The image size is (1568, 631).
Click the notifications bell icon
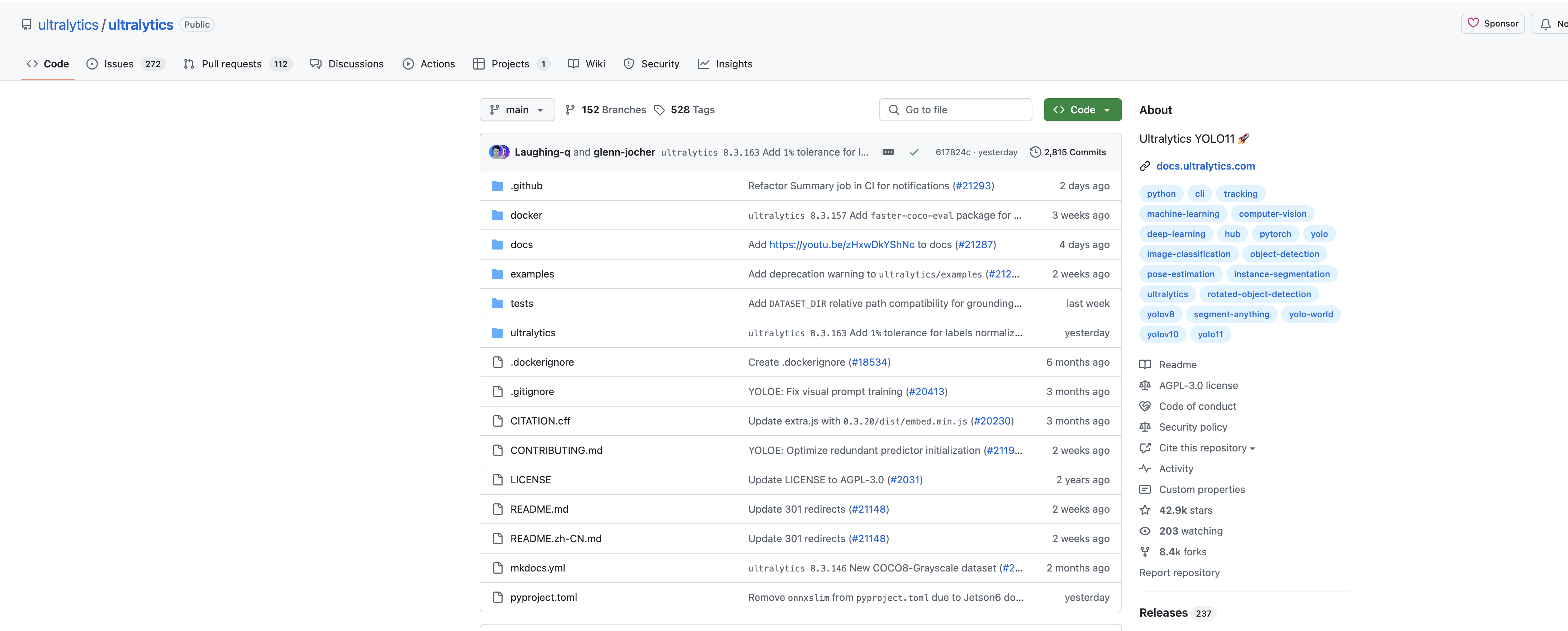pyautogui.click(x=1545, y=24)
